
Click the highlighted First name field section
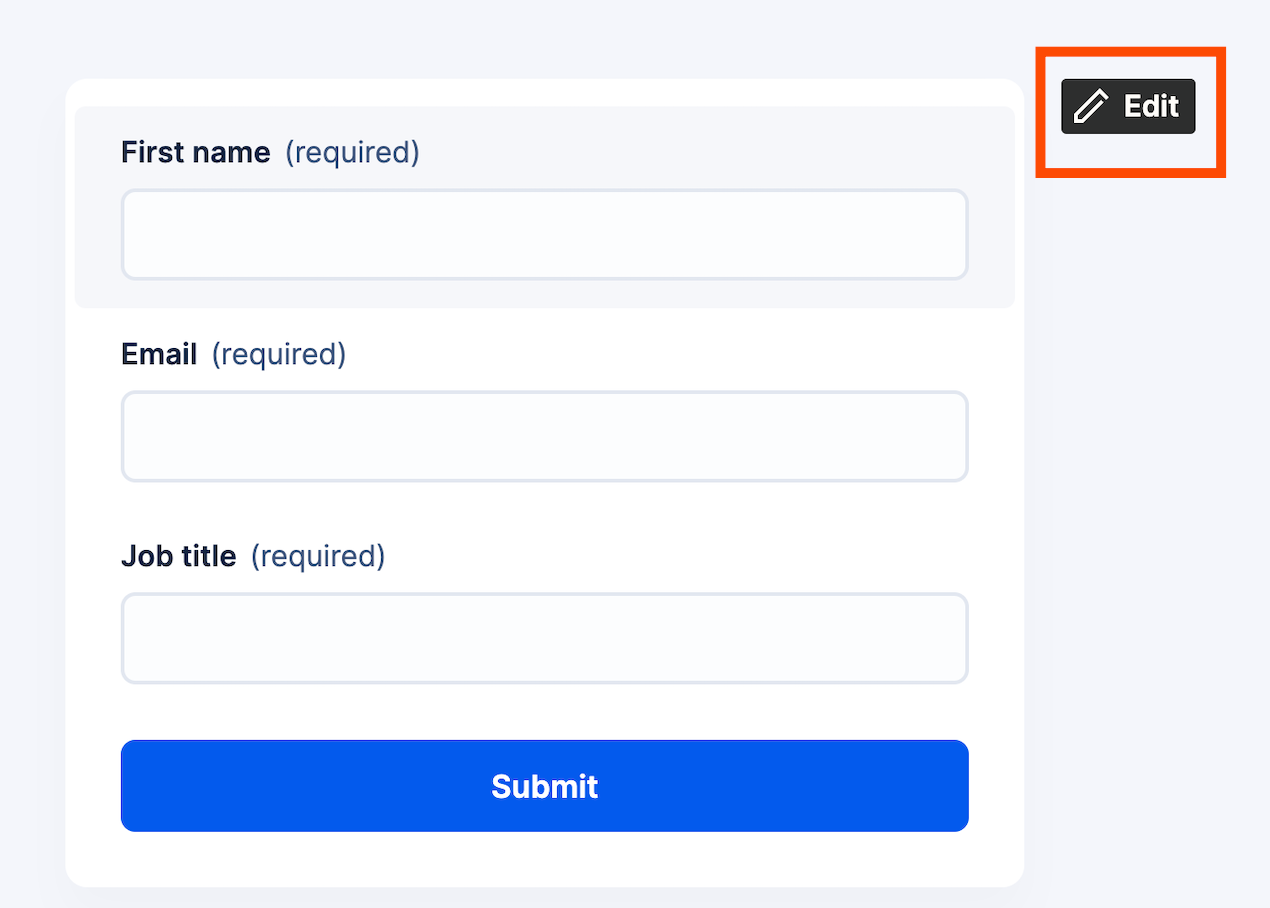tap(544, 205)
